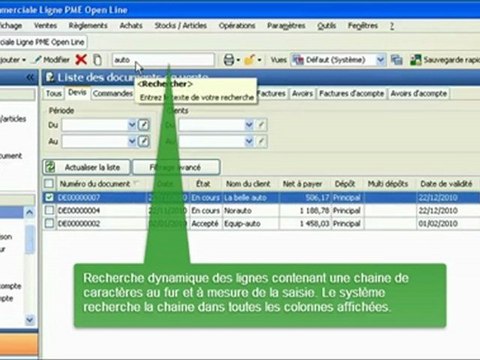The width and height of the screenshot is (480, 360).
Task: Open the Opérations menu
Action: [x=237, y=26]
